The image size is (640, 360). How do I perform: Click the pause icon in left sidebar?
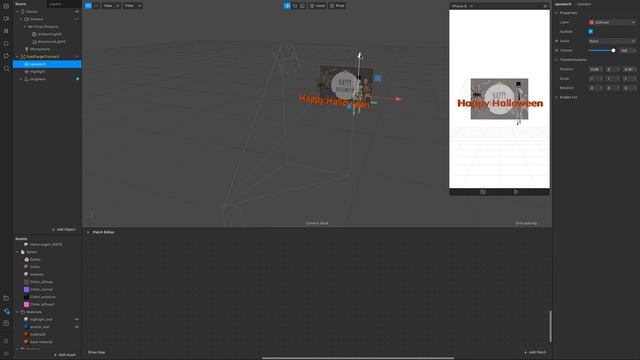6,31
